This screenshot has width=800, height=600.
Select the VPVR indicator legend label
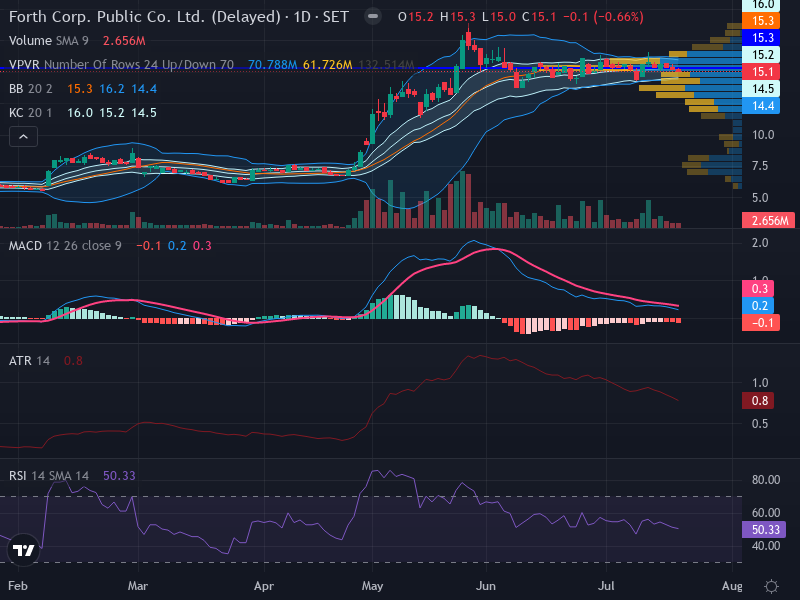click(121, 65)
